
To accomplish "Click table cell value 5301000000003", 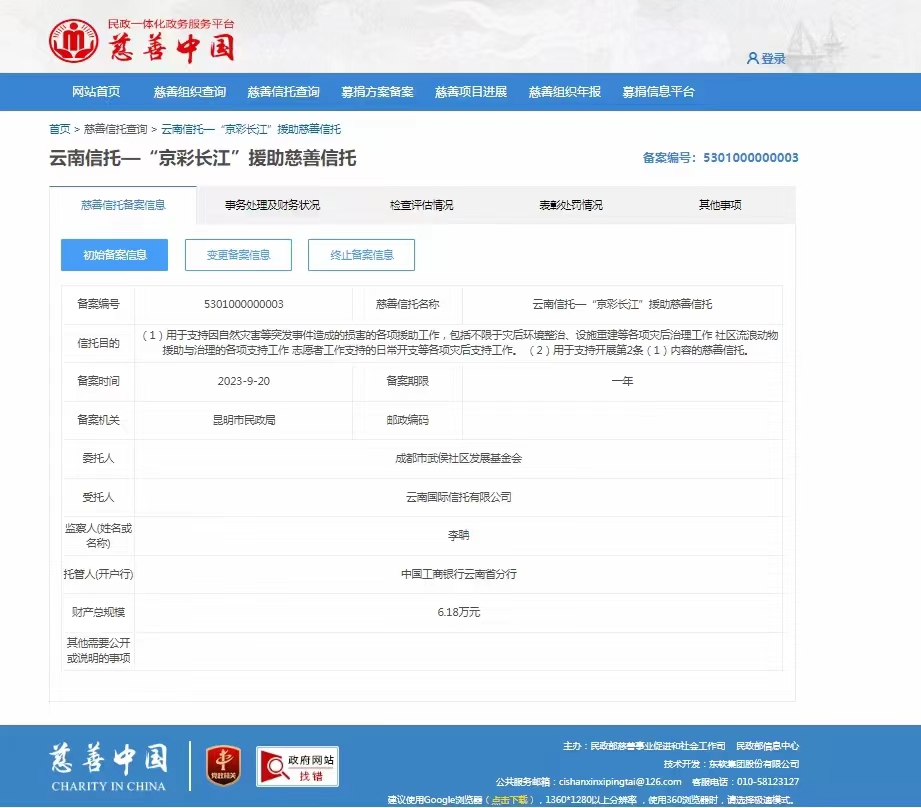I will coord(244,304).
